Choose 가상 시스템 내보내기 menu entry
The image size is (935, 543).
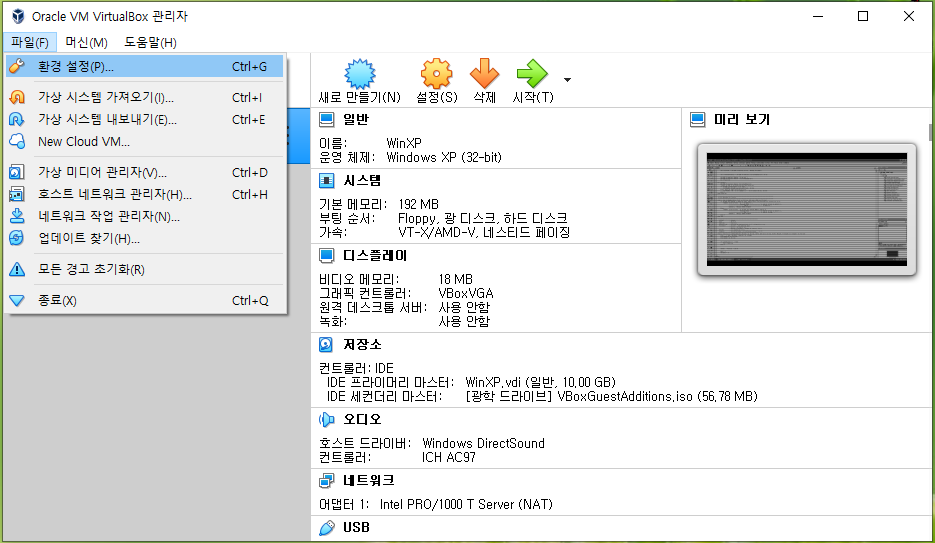point(145,119)
